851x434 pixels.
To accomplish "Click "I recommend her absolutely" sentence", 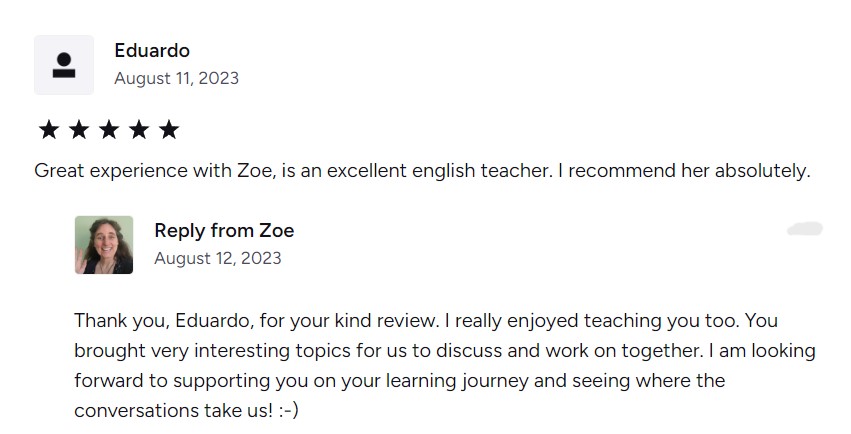I will (683, 171).
